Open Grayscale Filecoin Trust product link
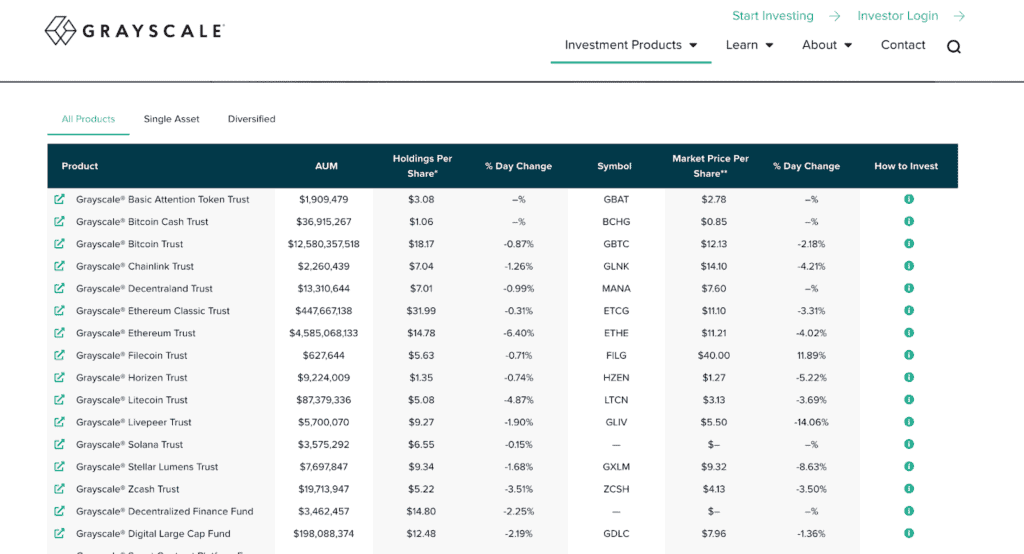 131,355
